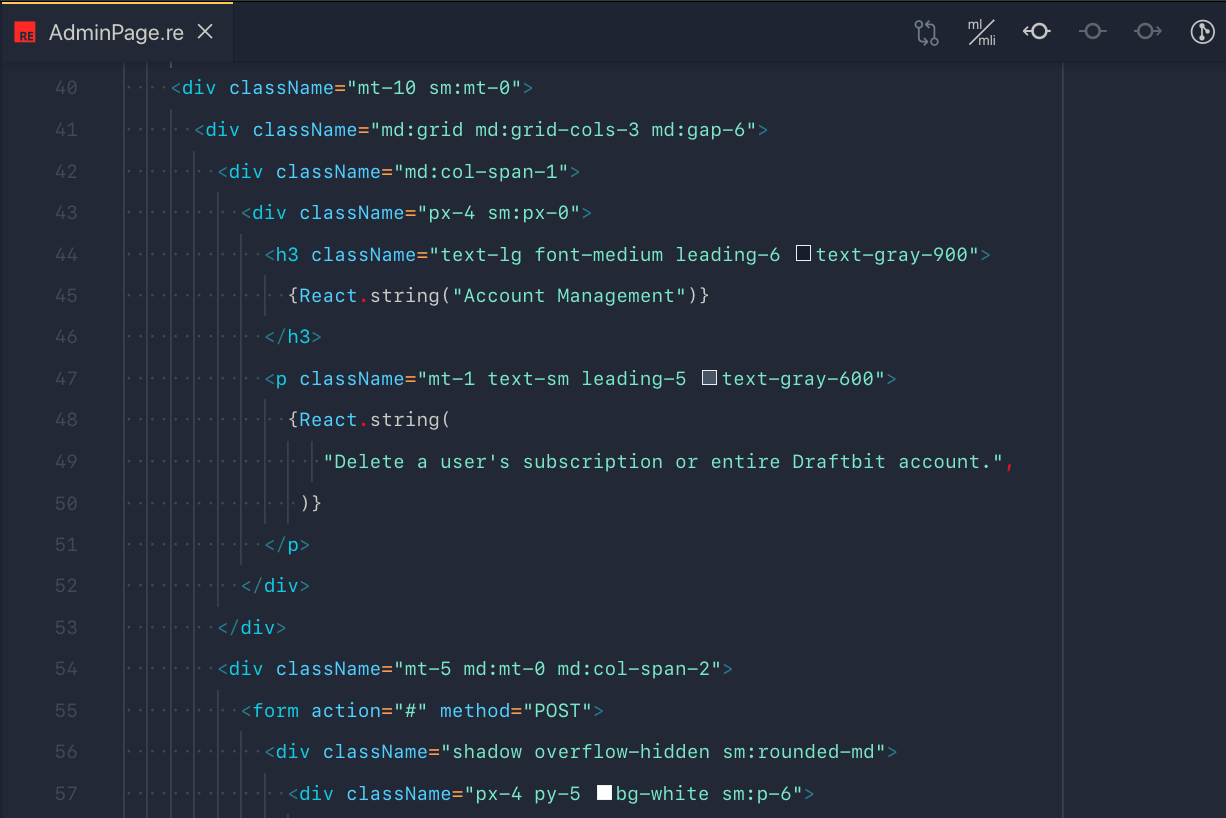Select the AdminPage.re editor tab

coord(116,32)
